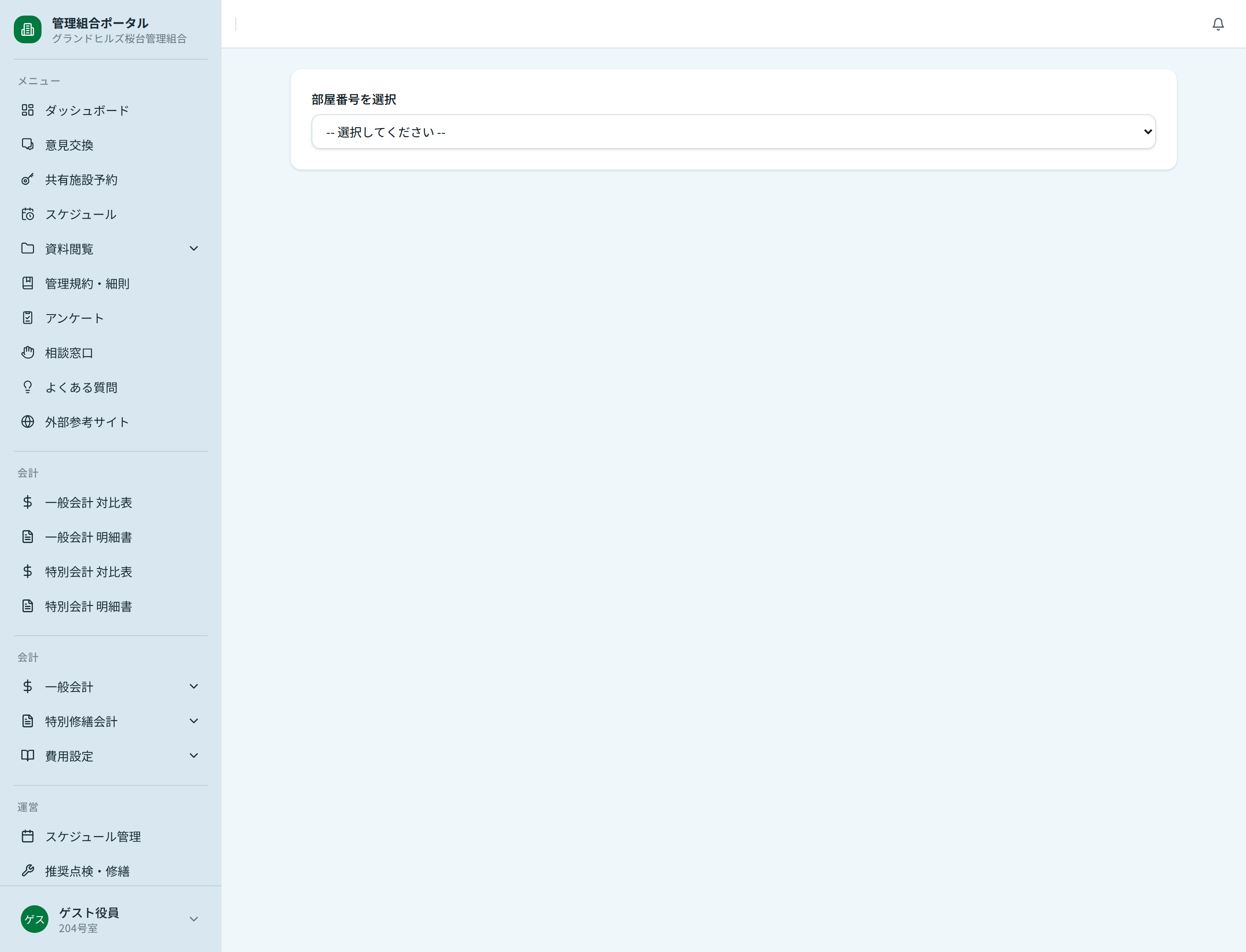This screenshot has width=1246, height=952.
Task: Click the globe icon for 外部参考サイト
Action: [27, 421]
